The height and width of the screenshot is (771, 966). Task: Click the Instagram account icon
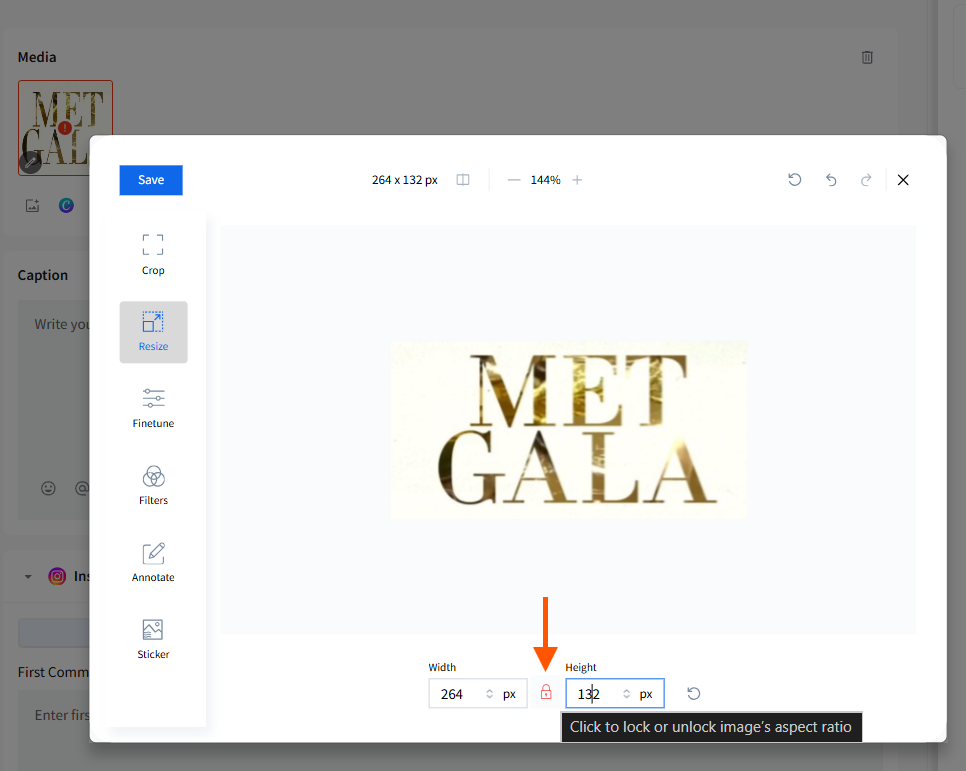(57, 576)
